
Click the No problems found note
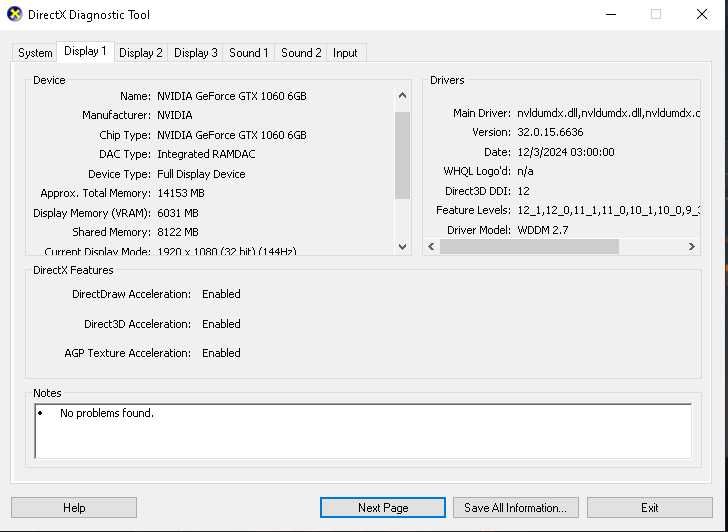coord(107,413)
